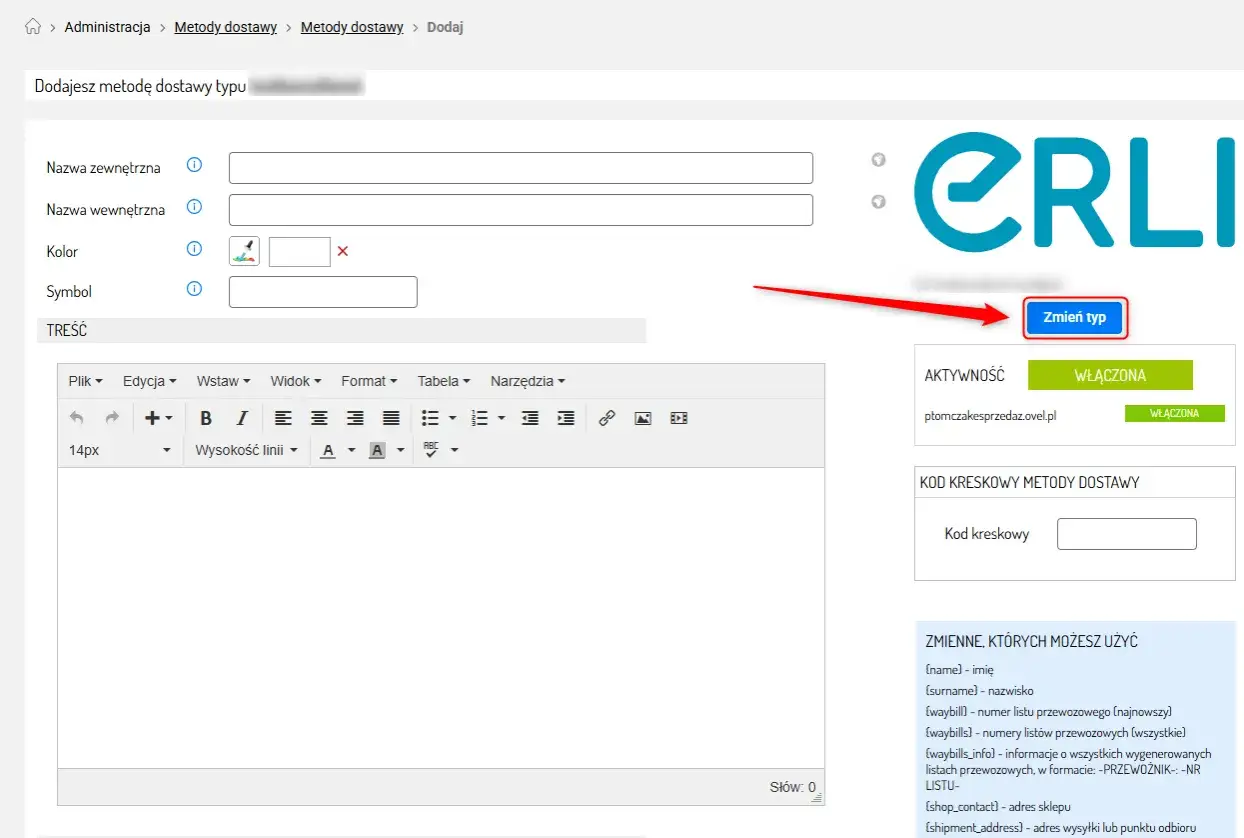Clear color with red X icon
The height and width of the screenshot is (838, 1244).
[x=343, y=251]
